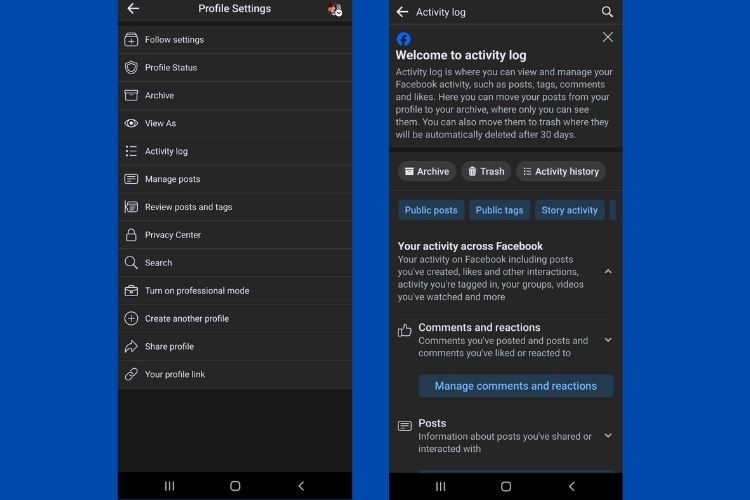The height and width of the screenshot is (500, 750).
Task: Tap the Posts section icon
Action: click(405, 426)
